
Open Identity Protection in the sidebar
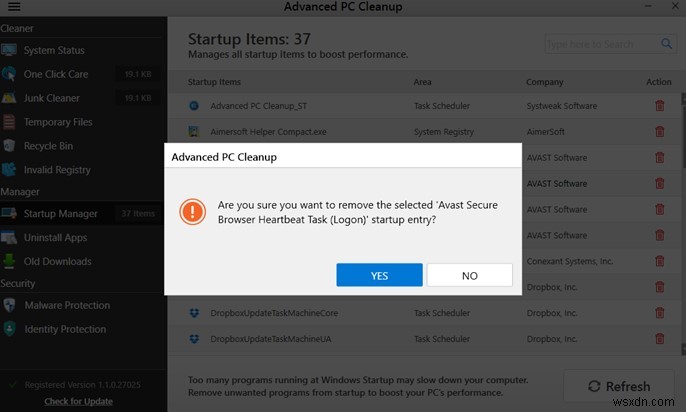point(65,329)
